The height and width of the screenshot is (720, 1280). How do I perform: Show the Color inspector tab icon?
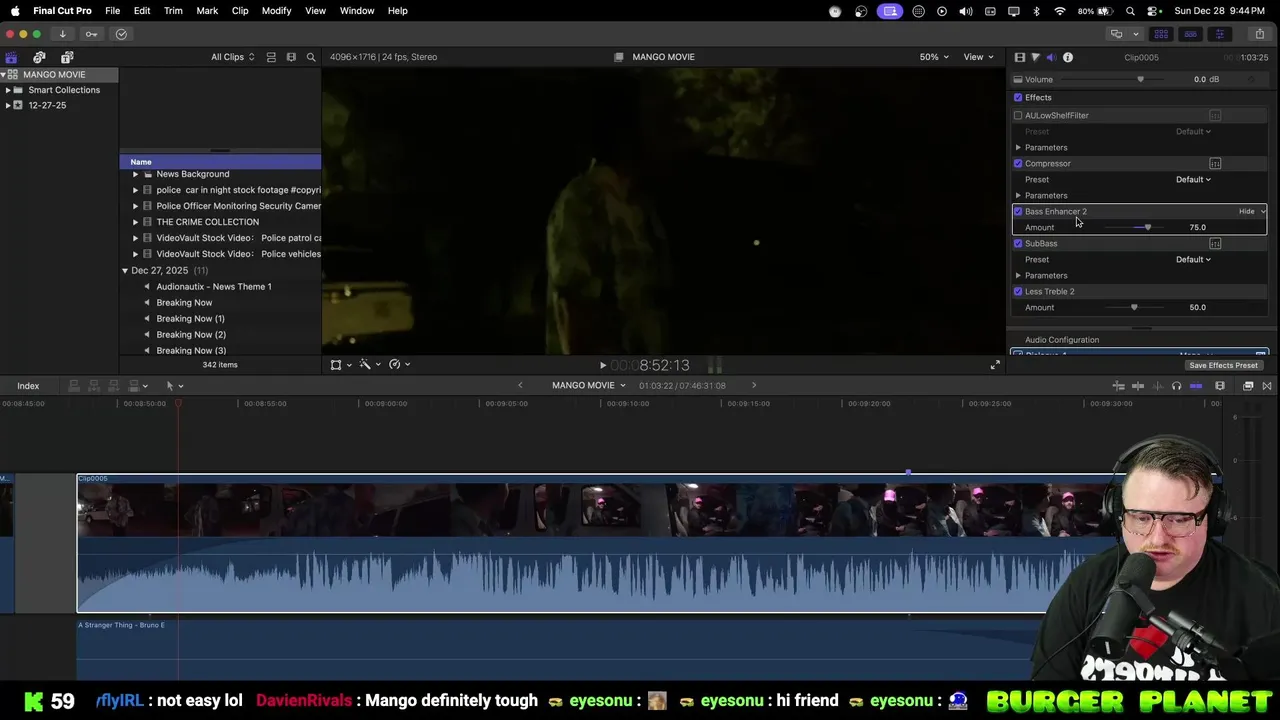(1035, 57)
